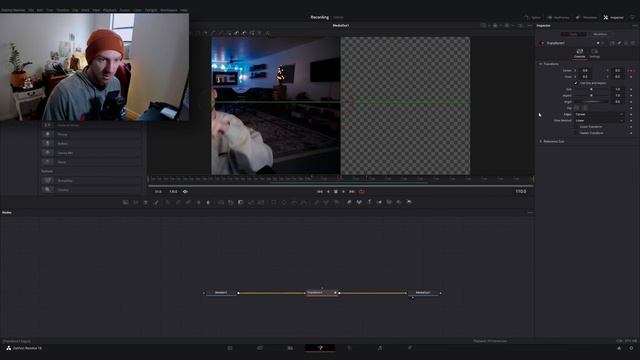Add a Rectangle mask from toolbar
This screenshot has width=640, height=360.
273,202
